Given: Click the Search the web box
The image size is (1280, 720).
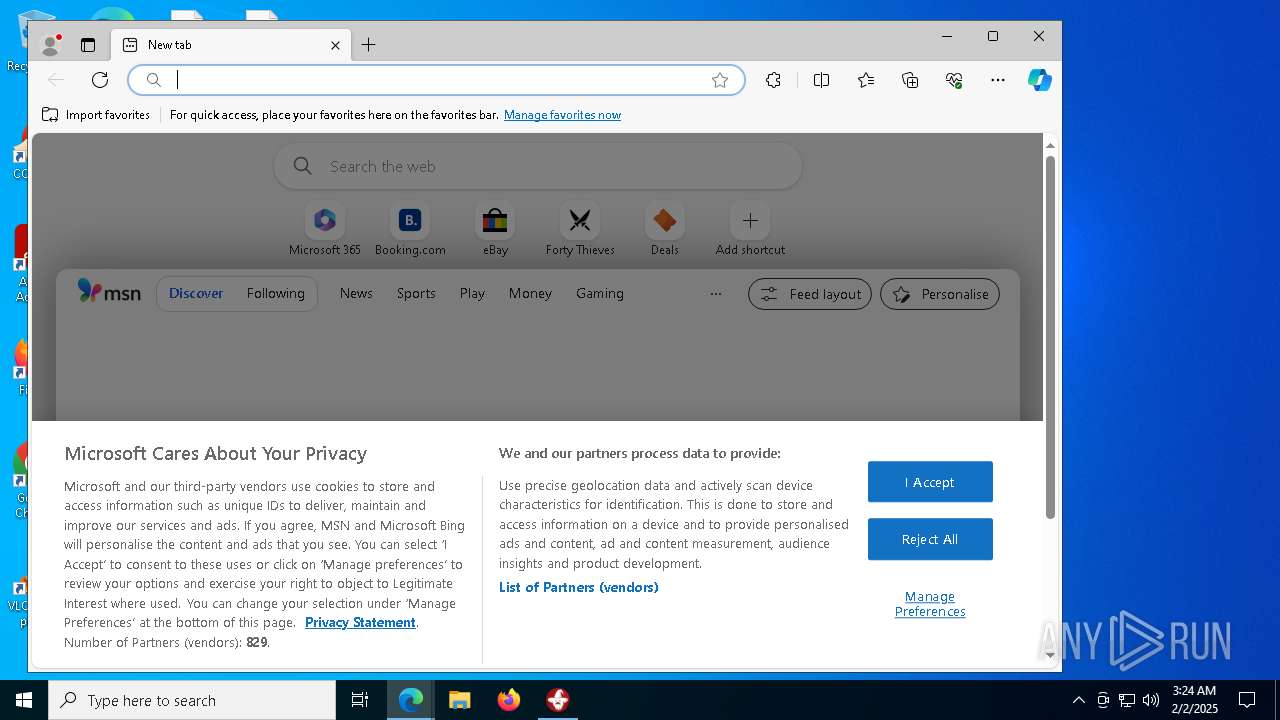Looking at the screenshot, I should (538, 166).
